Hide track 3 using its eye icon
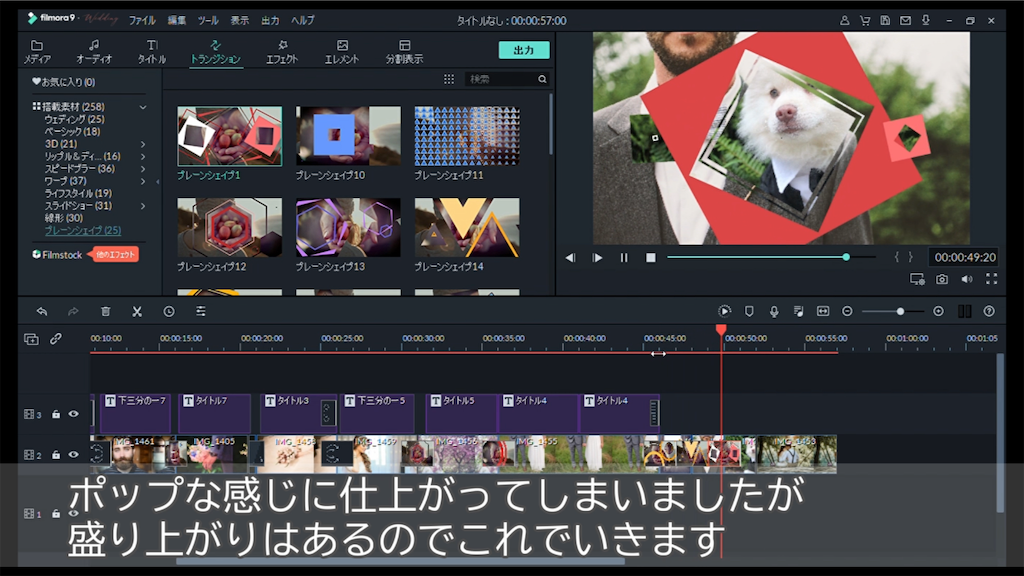1024x576 pixels. tap(73, 414)
